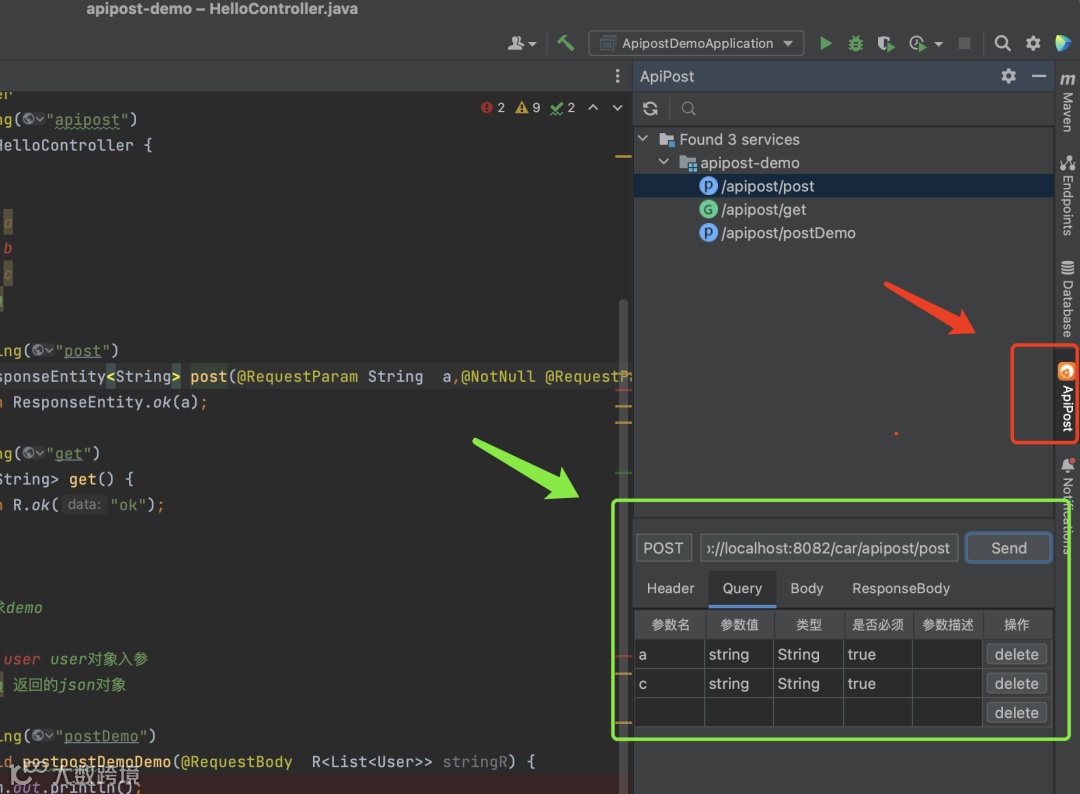Collapse the Found 3 services node
The image size is (1080, 794).
click(643, 138)
